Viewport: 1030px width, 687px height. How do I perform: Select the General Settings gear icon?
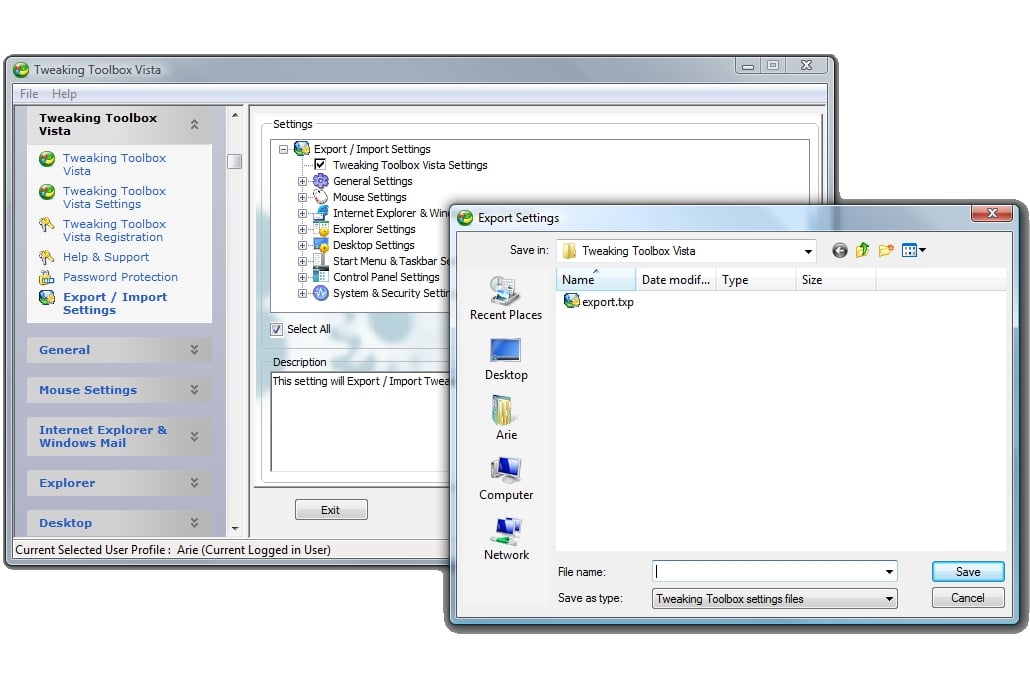pos(320,181)
